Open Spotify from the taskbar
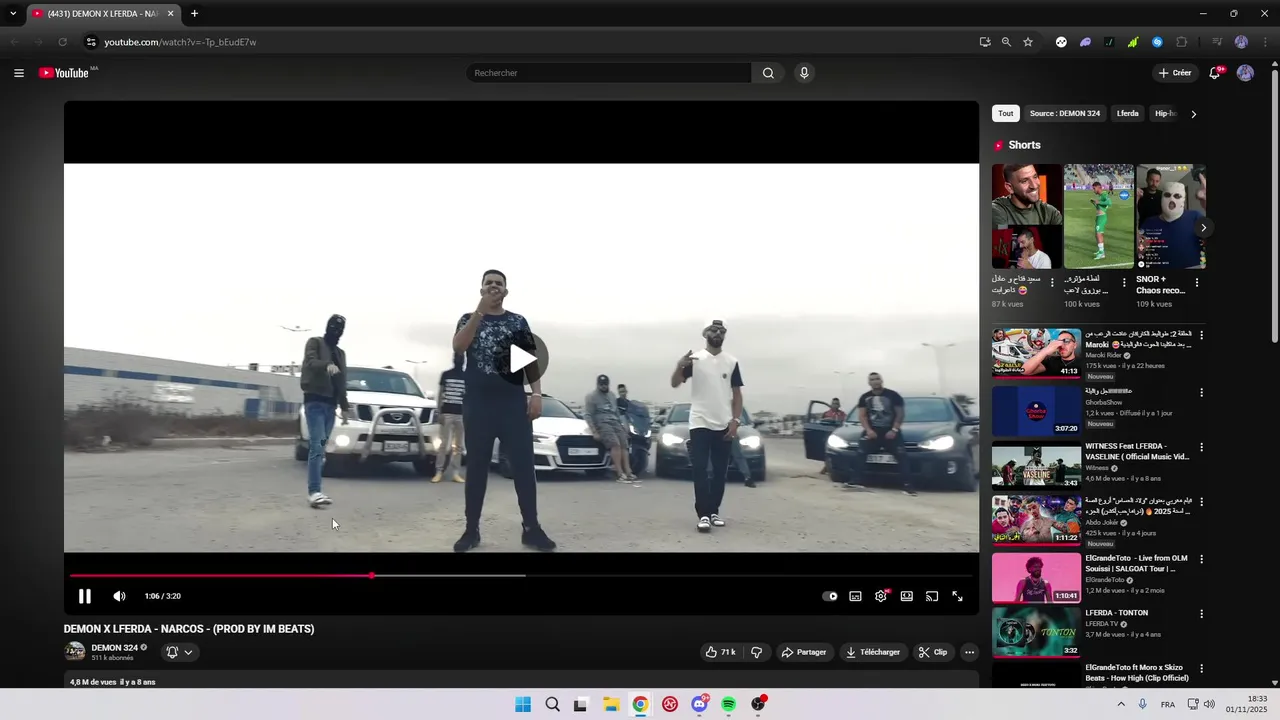The image size is (1280, 720). (729, 704)
